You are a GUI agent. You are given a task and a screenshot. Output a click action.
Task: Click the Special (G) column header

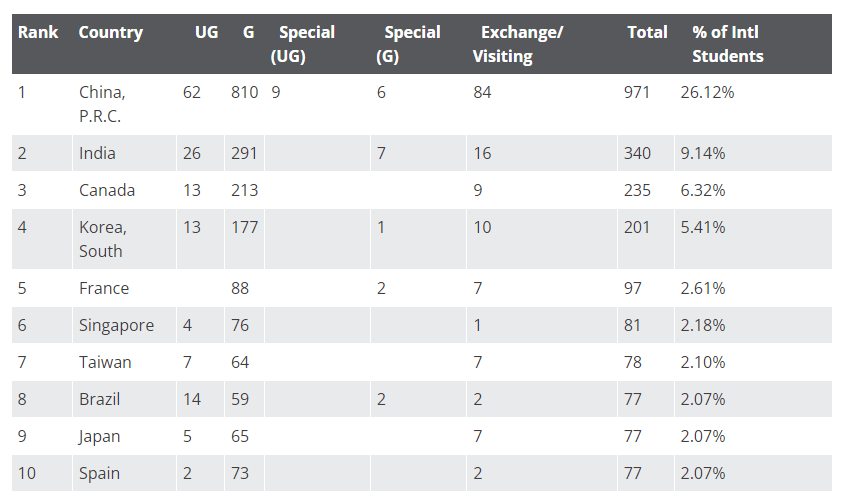click(x=408, y=44)
